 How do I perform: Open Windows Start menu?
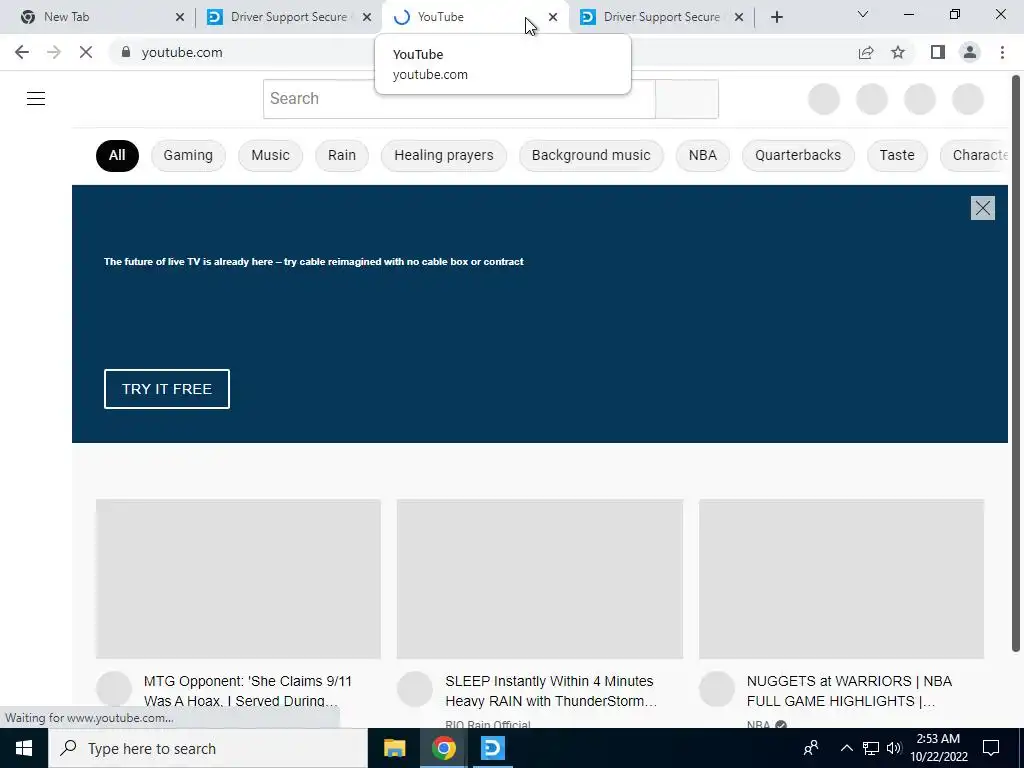pyautogui.click(x=24, y=748)
